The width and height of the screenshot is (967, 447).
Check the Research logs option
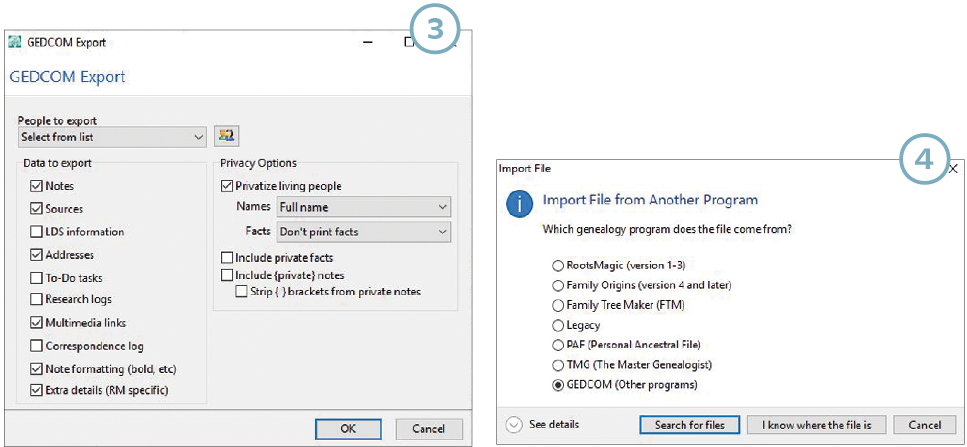pos(37,299)
